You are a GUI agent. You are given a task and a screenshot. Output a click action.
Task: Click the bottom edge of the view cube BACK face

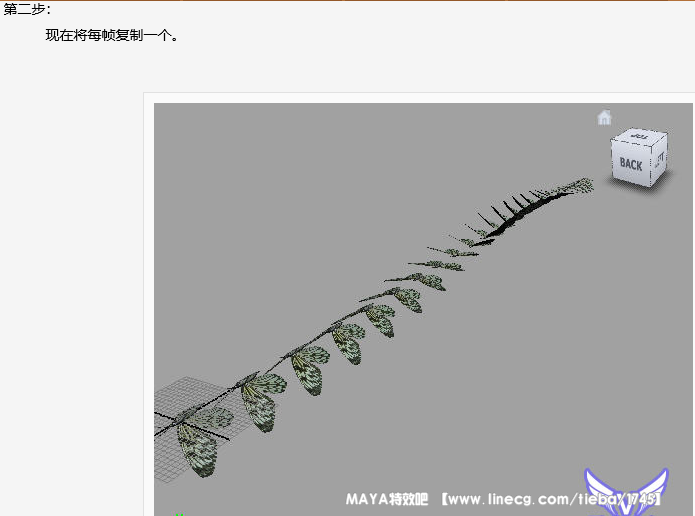(631, 181)
